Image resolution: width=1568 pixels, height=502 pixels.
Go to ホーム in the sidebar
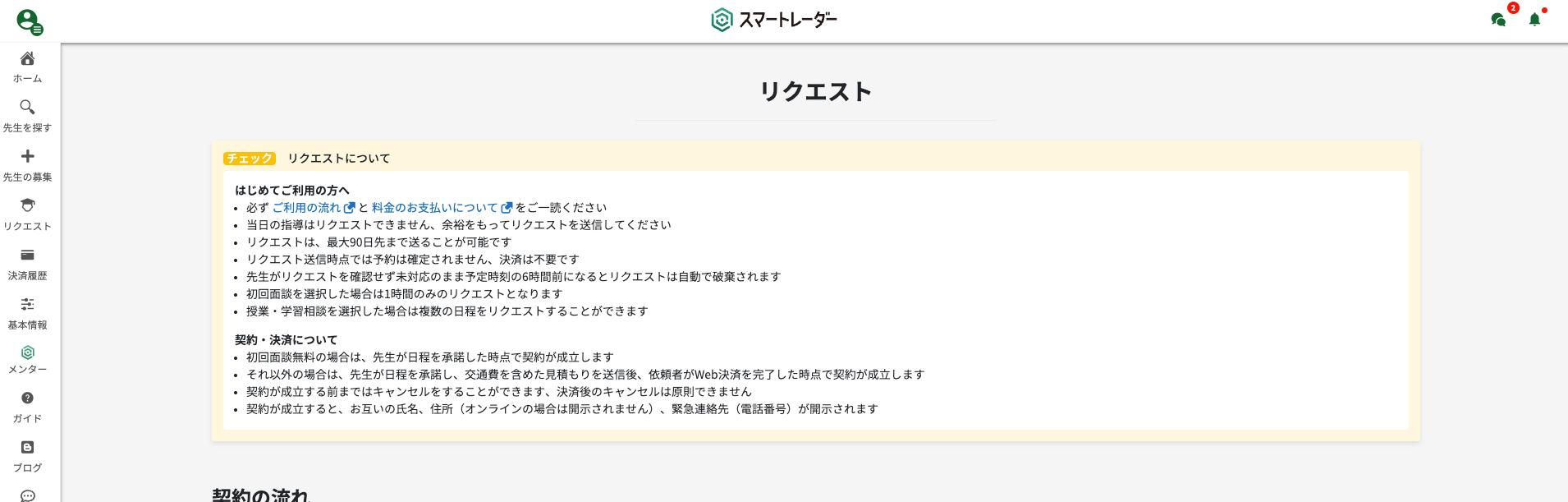pos(27,67)
